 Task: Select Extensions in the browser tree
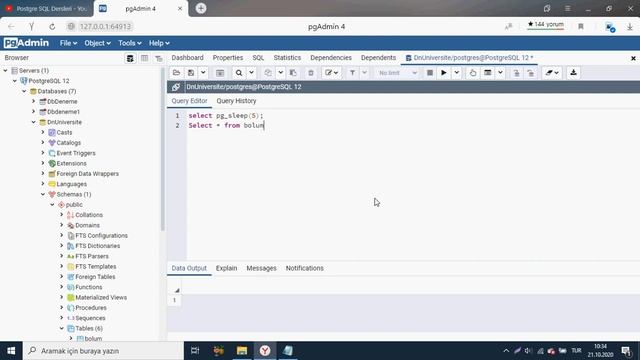[x=71, y=163]
